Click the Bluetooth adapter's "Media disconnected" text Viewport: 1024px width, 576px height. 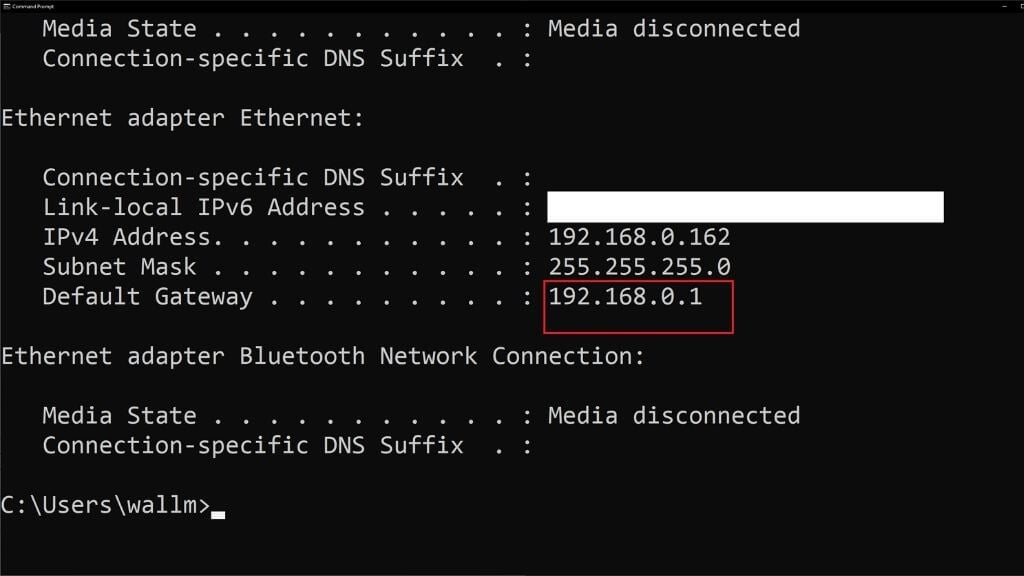tap(673, 416)
